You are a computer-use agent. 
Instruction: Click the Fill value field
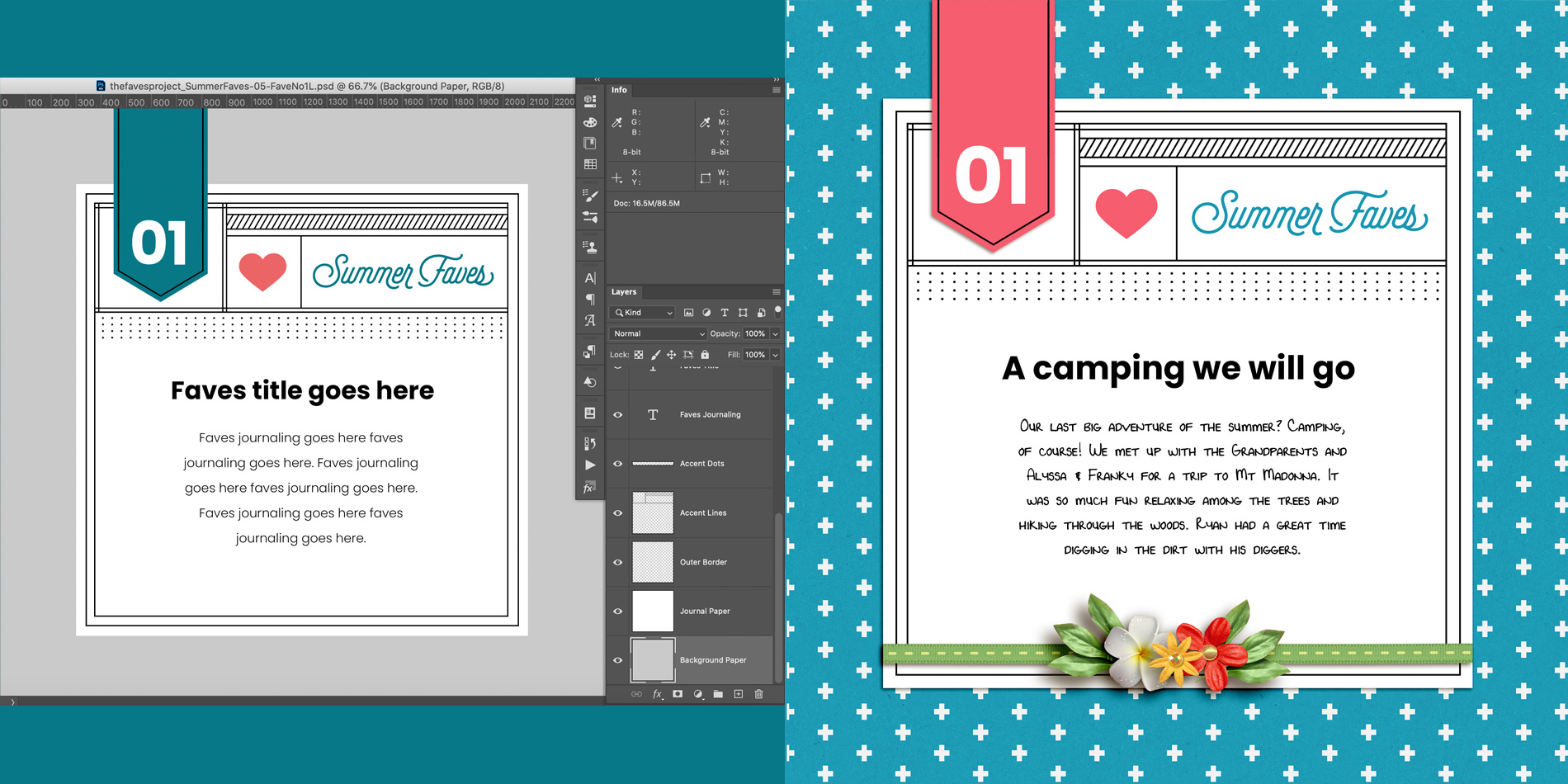[x=755, y=355]
